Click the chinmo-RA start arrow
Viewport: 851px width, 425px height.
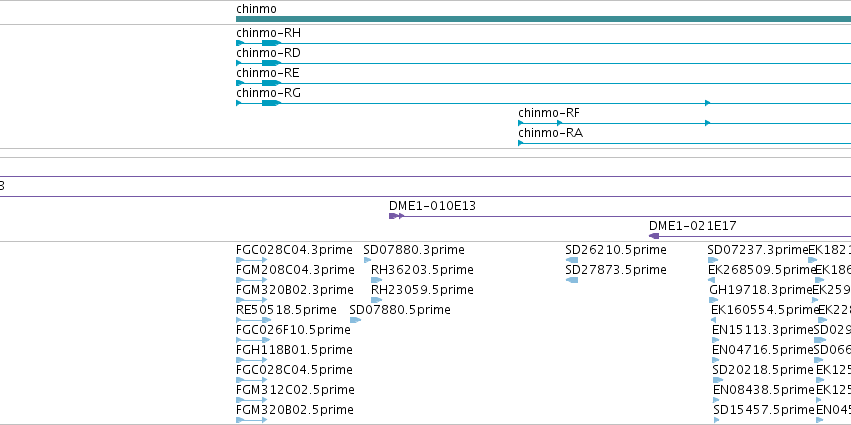click(521, 143)
